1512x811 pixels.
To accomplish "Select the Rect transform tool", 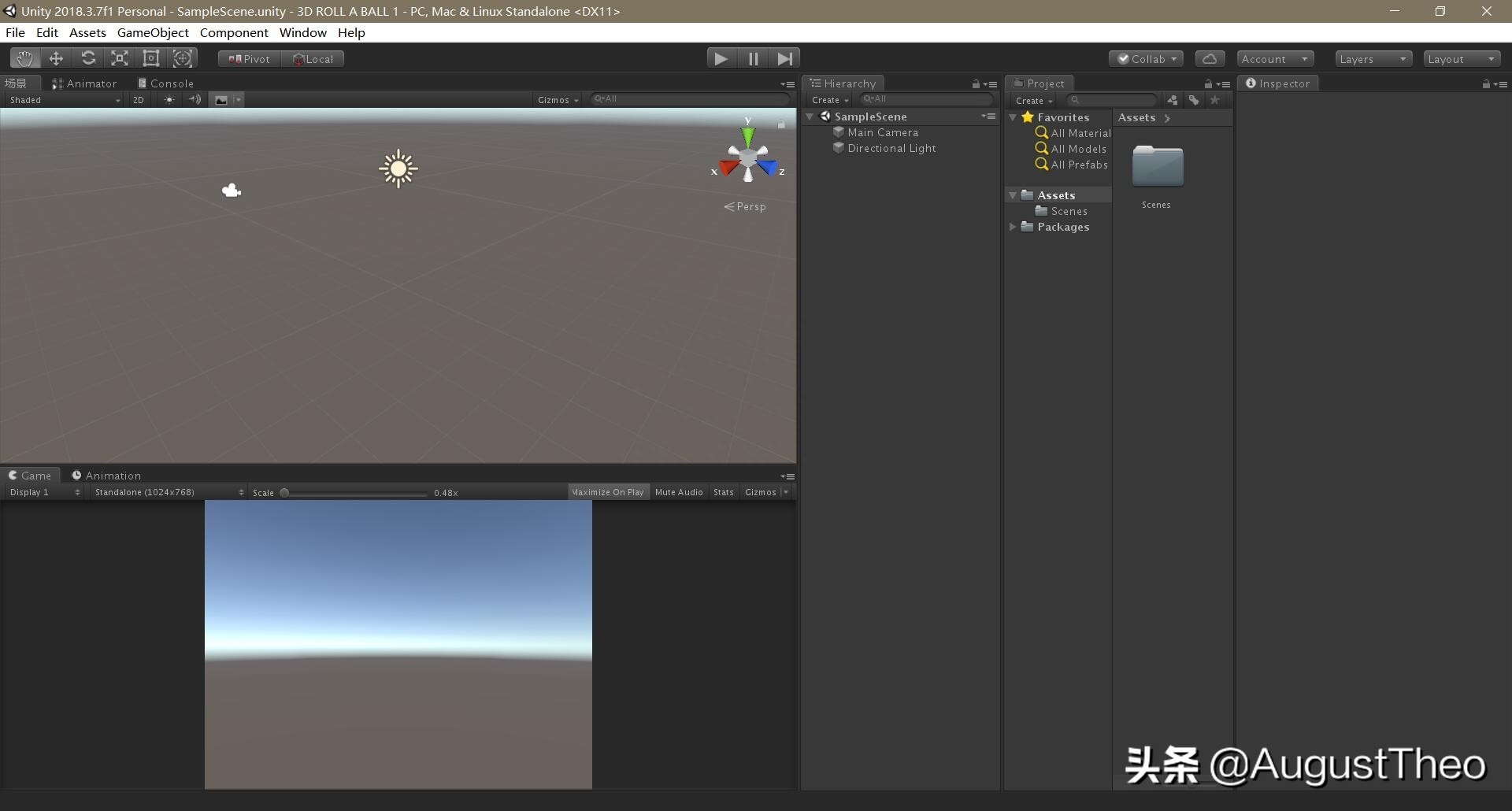I will point(151,58).
